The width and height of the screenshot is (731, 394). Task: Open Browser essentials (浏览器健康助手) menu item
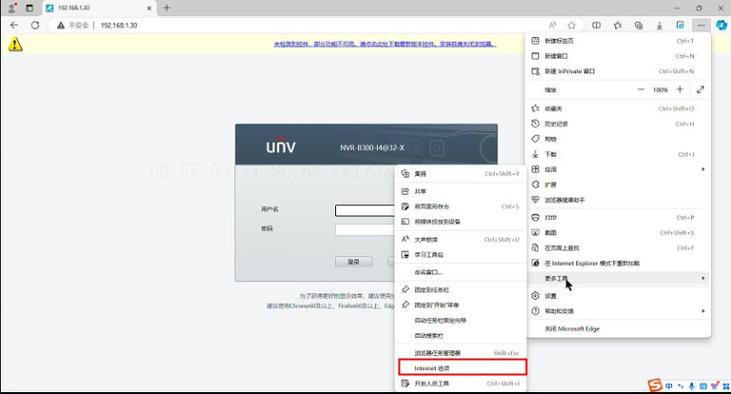(x=618, y=200)
